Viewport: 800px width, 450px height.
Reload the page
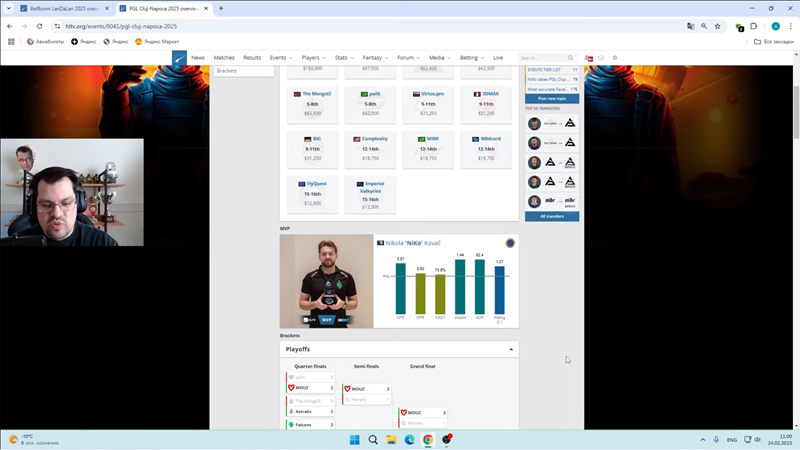coord(39,26)
